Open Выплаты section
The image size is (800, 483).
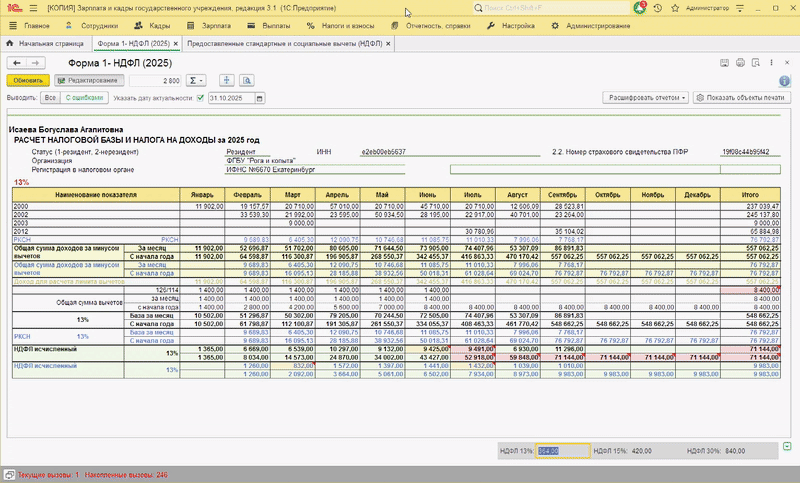[269, 26]
